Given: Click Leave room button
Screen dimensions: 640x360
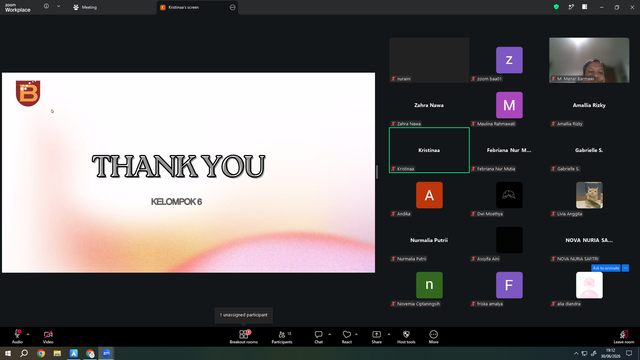Looking at the screenshot, I should tap(624, 337).
